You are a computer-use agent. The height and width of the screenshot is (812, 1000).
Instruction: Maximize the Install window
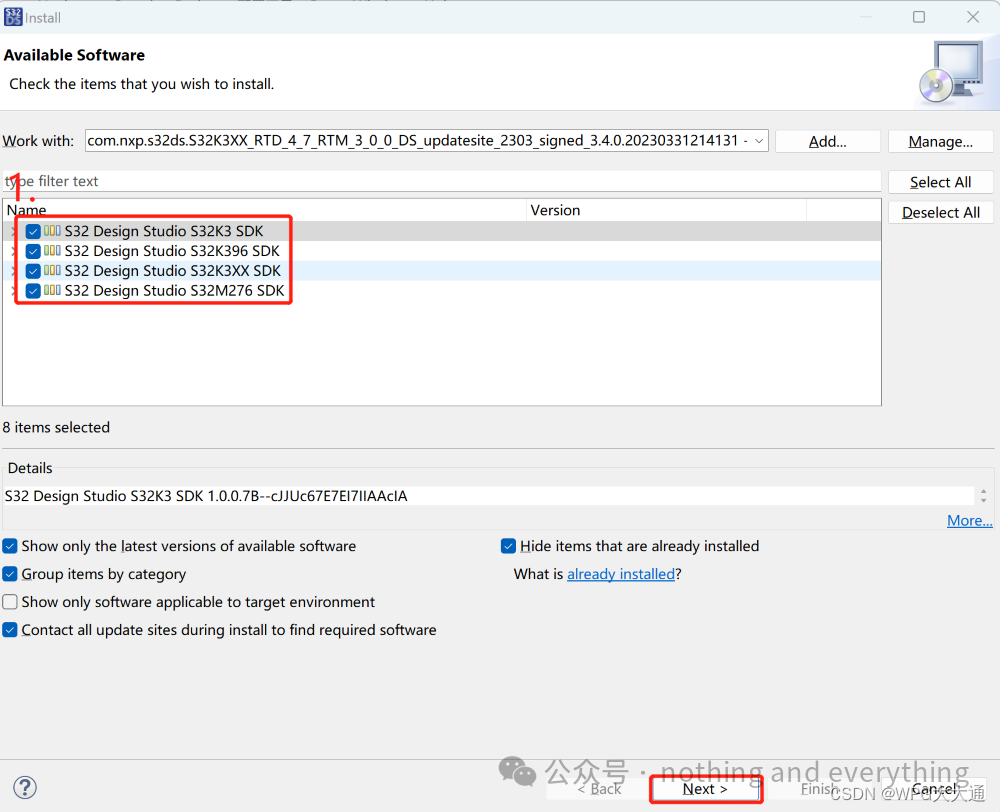919,17
